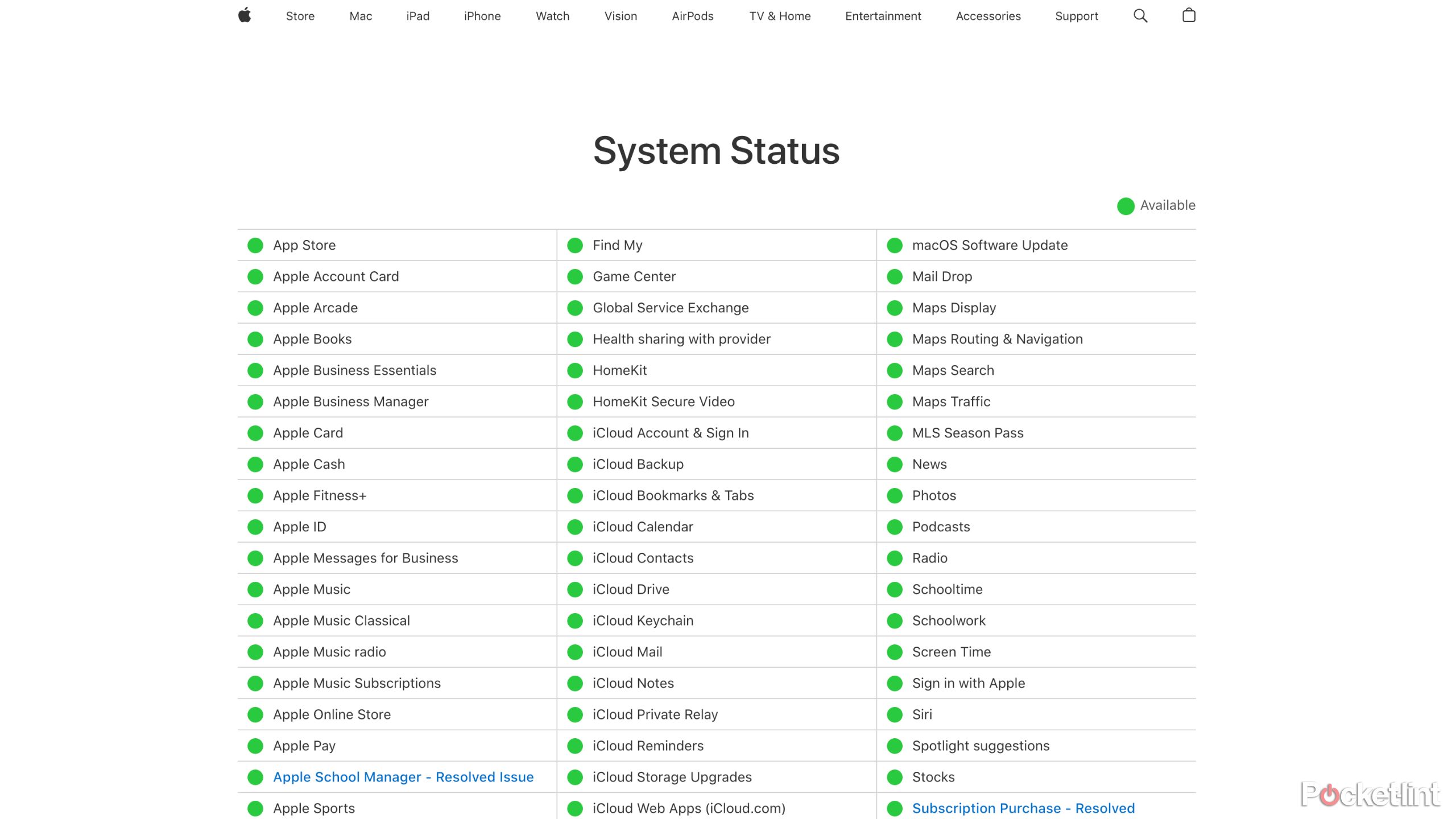Click green dot beside Subscription Purchase
The image size is (1456, 819).
(x=895, y=808)
